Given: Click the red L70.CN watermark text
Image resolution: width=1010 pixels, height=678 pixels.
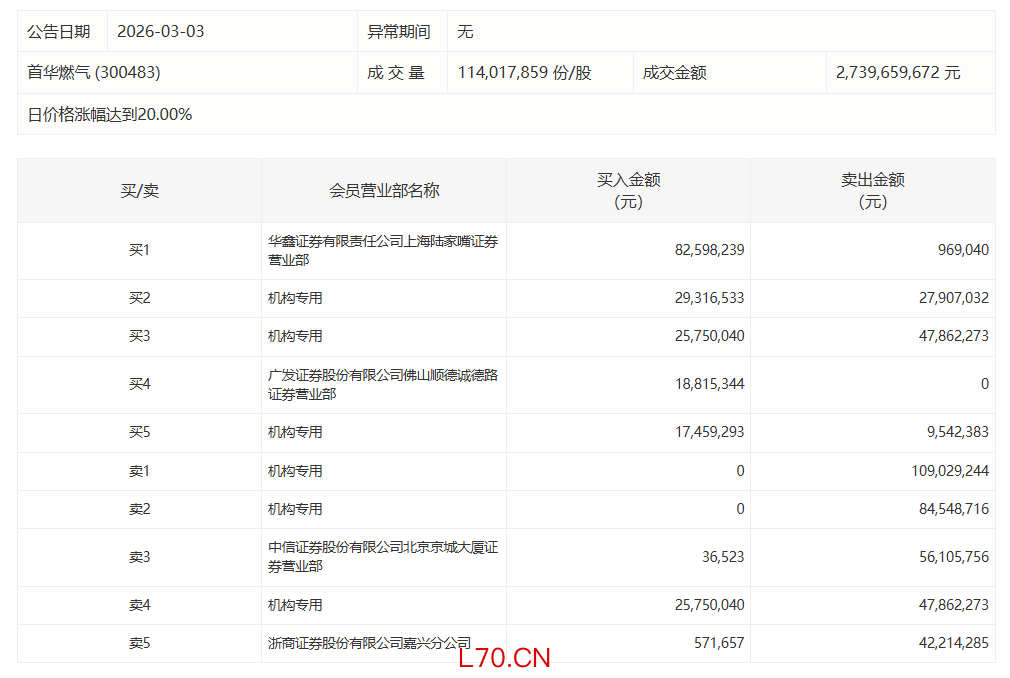Looking at the screenshot, I should pos(505,658).
